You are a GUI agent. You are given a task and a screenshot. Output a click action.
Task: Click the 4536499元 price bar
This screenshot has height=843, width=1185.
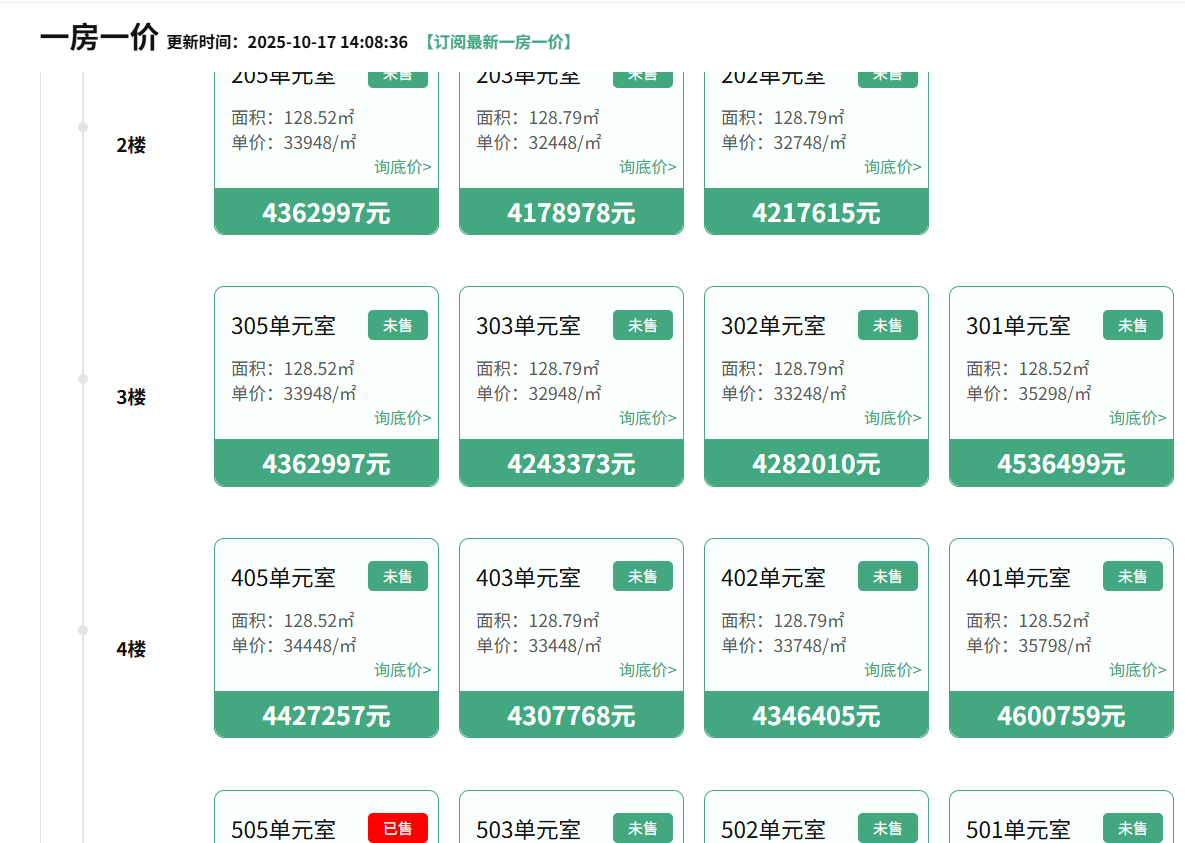click(x=1060, y=464)
